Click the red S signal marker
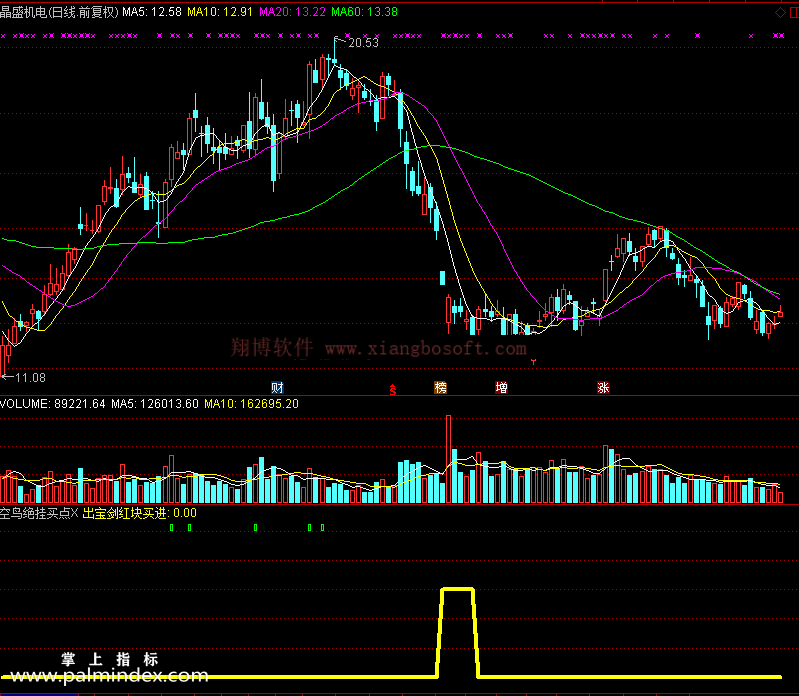Image resolution: width=799 pixels, height=696 pixels. coord(393,390)
